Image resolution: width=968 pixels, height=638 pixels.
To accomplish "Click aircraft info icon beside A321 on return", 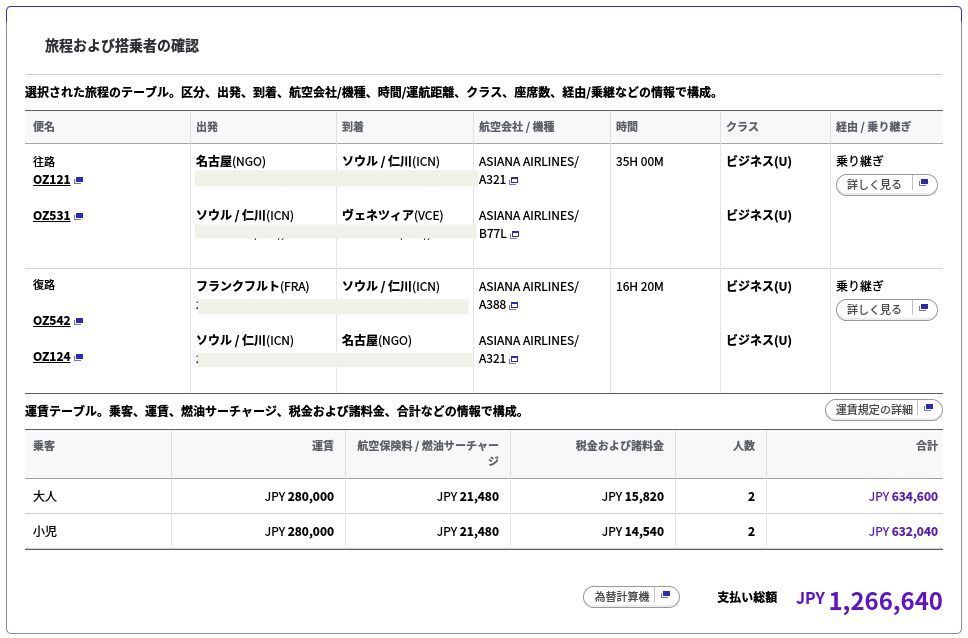I will pos(514,360).
